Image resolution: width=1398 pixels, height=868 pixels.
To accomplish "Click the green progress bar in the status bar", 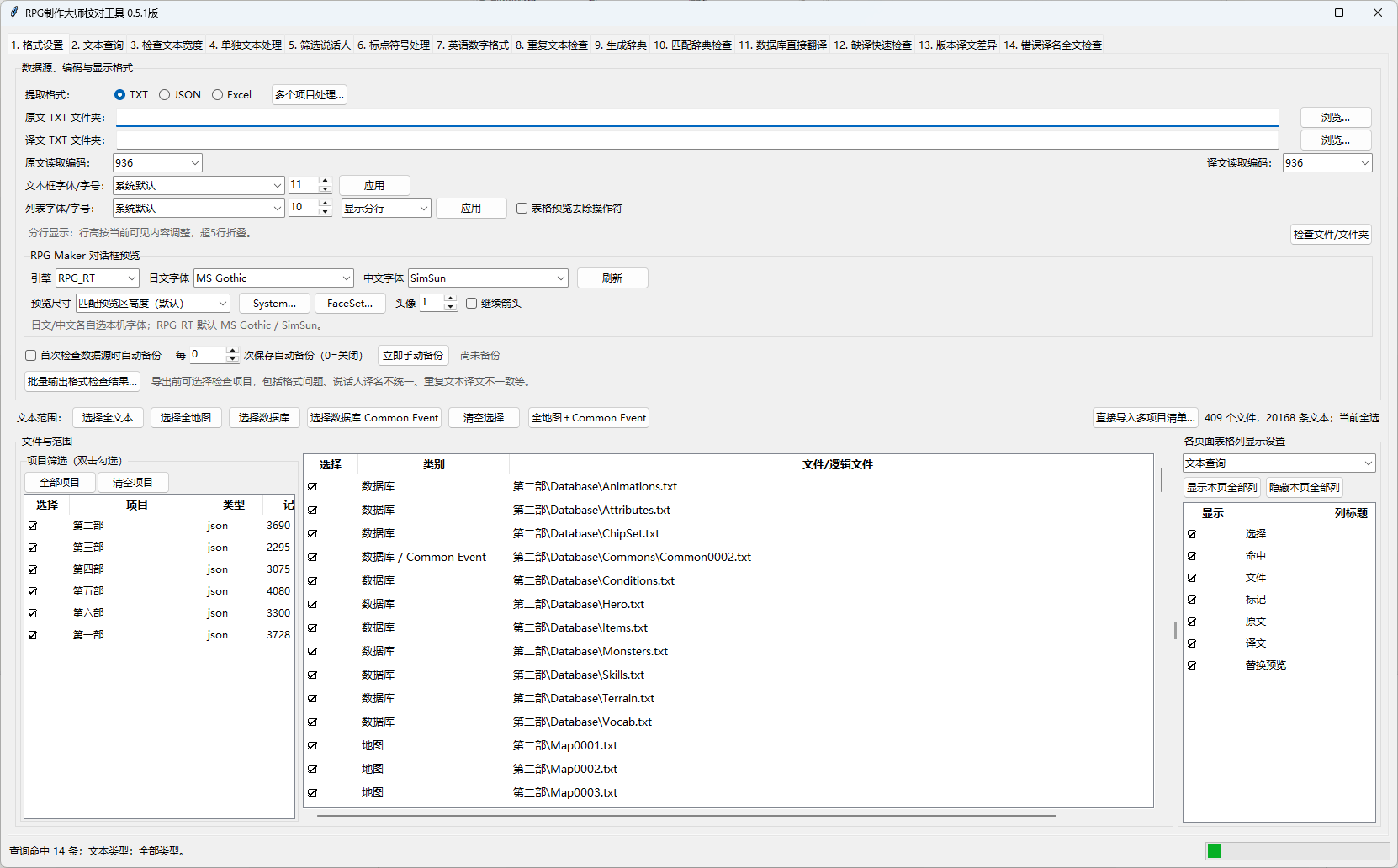I will click(1298, 851).
